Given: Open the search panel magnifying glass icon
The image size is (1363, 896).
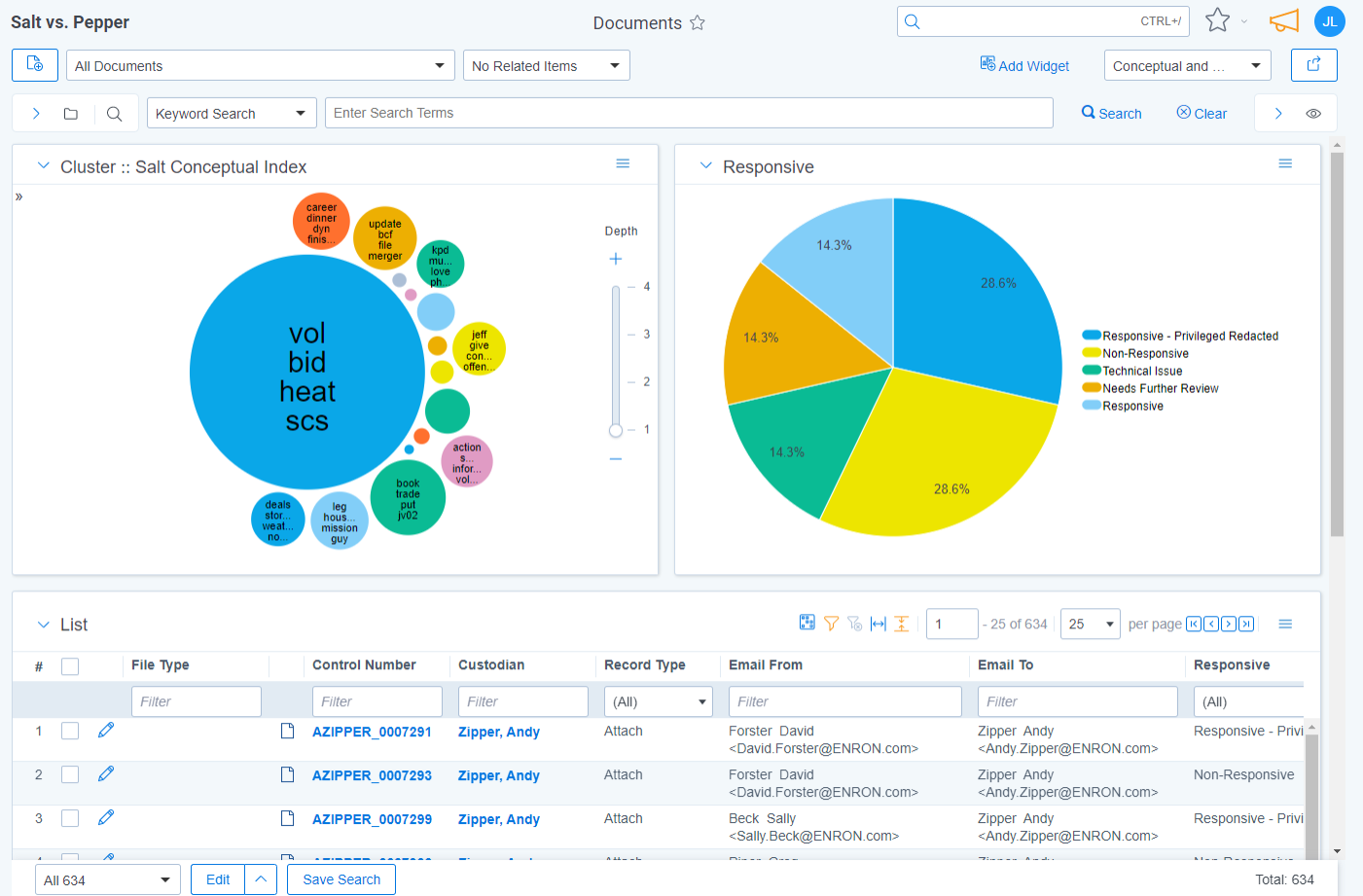Looking at the screenshot, I should (115, 113).
